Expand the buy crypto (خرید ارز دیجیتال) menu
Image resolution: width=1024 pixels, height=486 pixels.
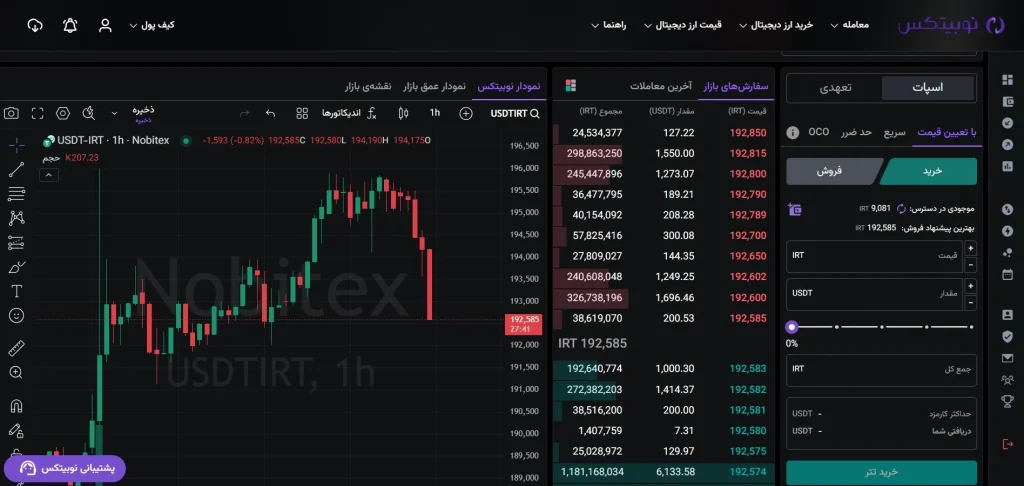776,25
